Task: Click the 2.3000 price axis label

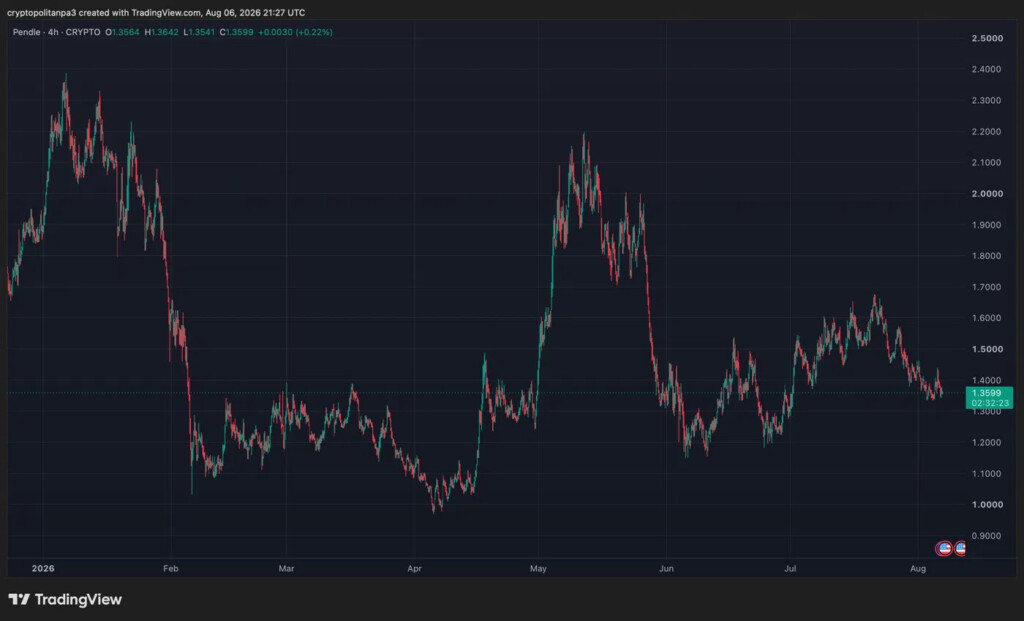Action: [987, 101]
